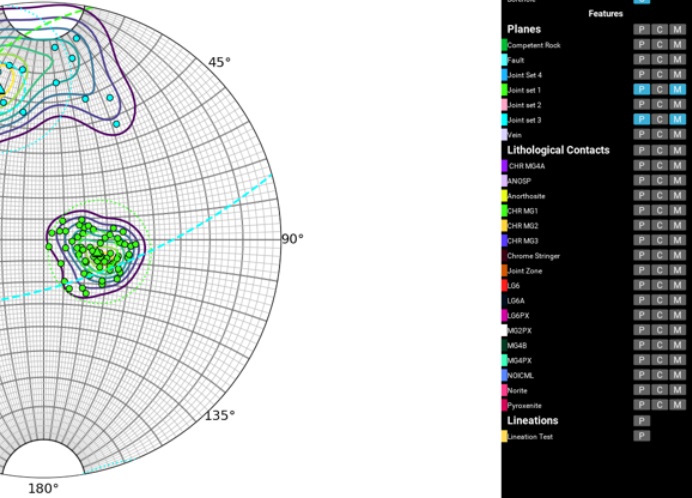Image resolution: width=692 pixels, height=498 pixels.
Task: Enable M for Fault
Action: point(677,60)
